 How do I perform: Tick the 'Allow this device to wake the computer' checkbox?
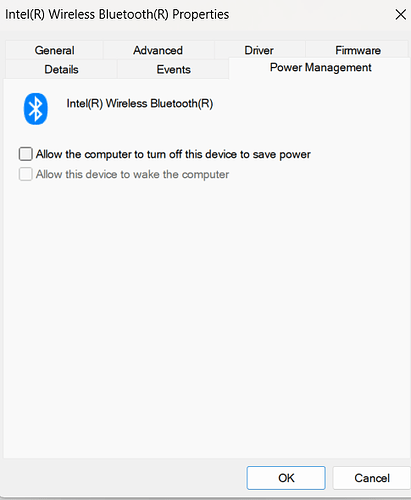coord(26,174)
